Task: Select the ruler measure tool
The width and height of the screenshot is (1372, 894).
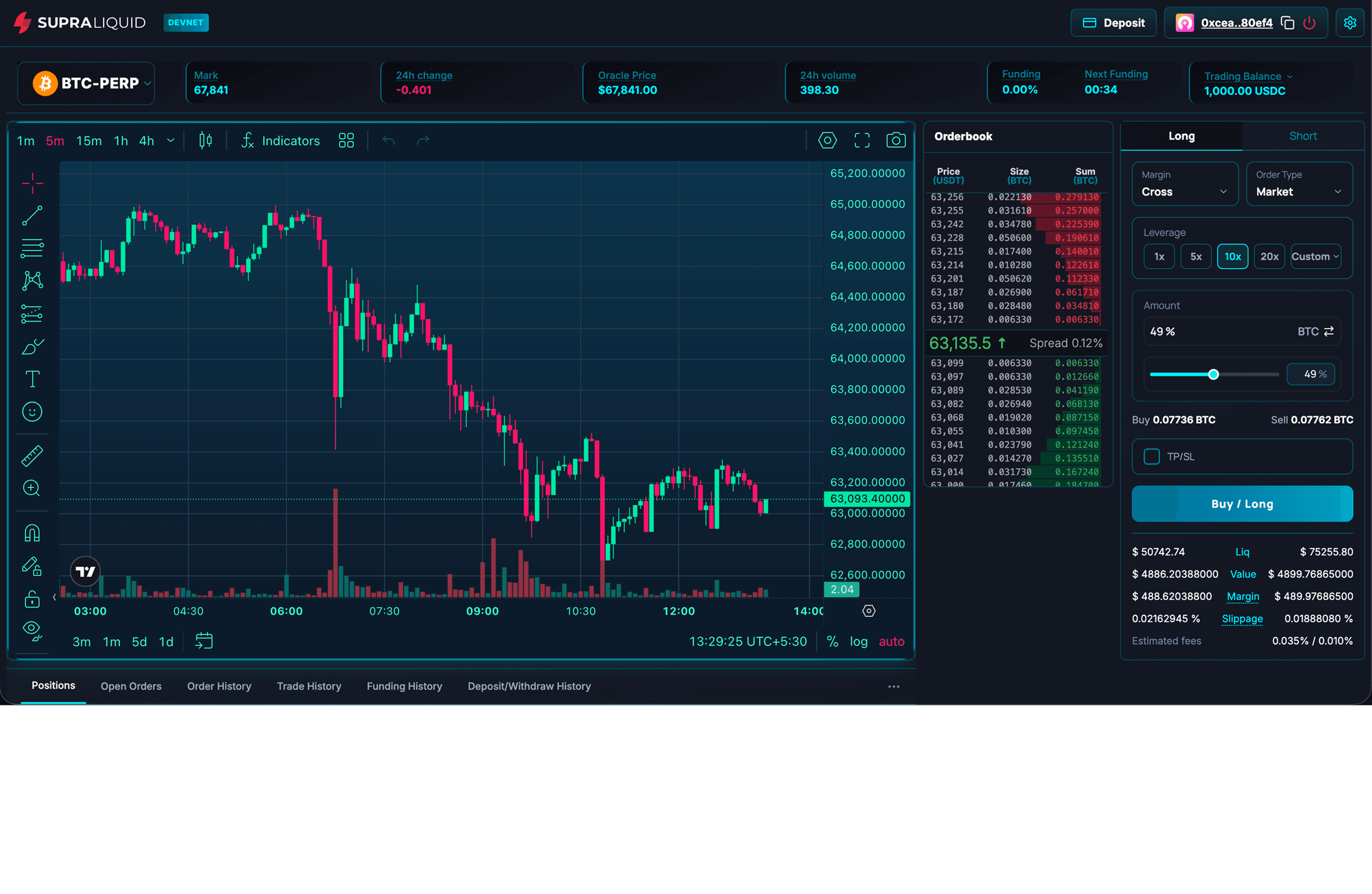Action: pos(32,456)
